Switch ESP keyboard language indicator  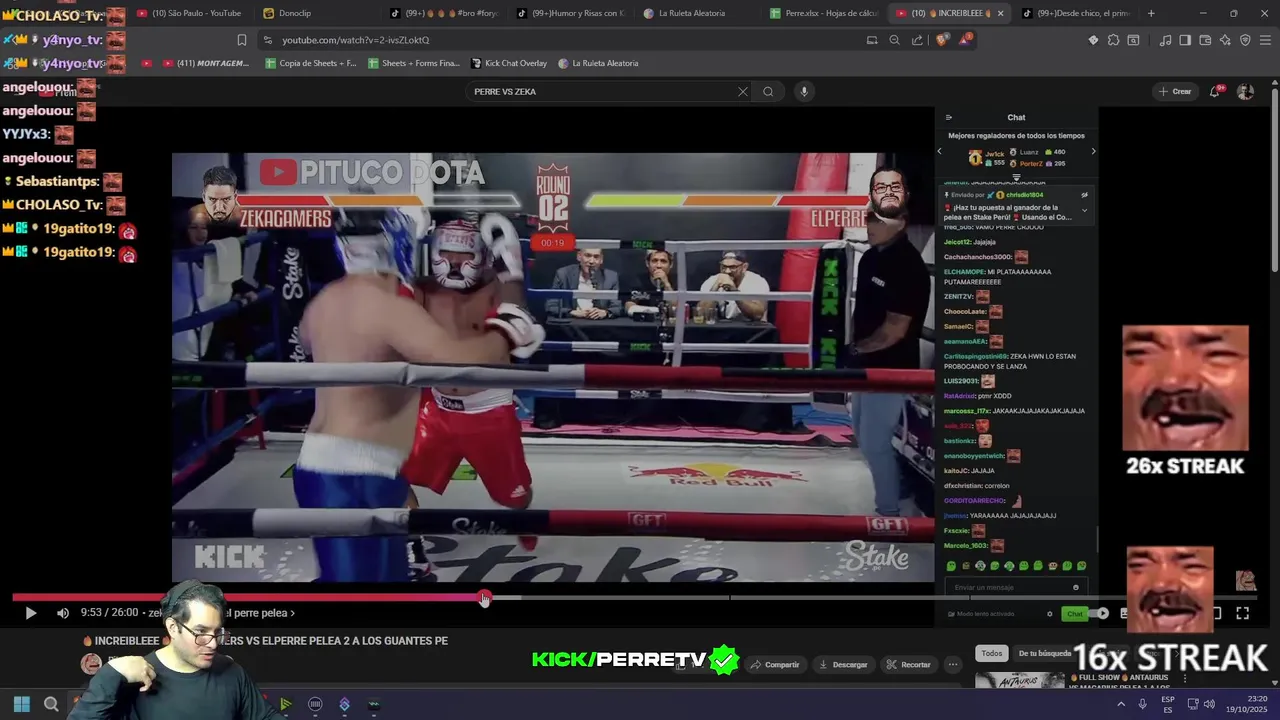(x=1168, y=704)
